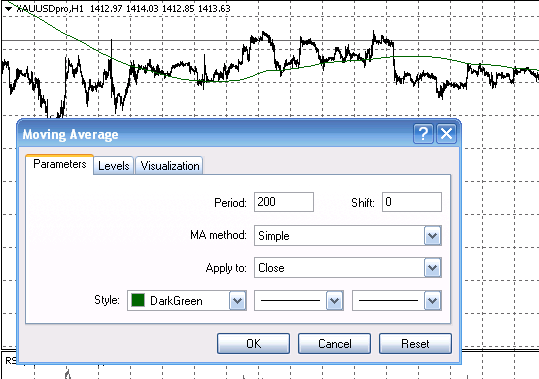Click the XAUUSDpro,H1 chart title text
The height and width of the screenshot is (379, 539).
pyautogui.click(x=50, y=9)
